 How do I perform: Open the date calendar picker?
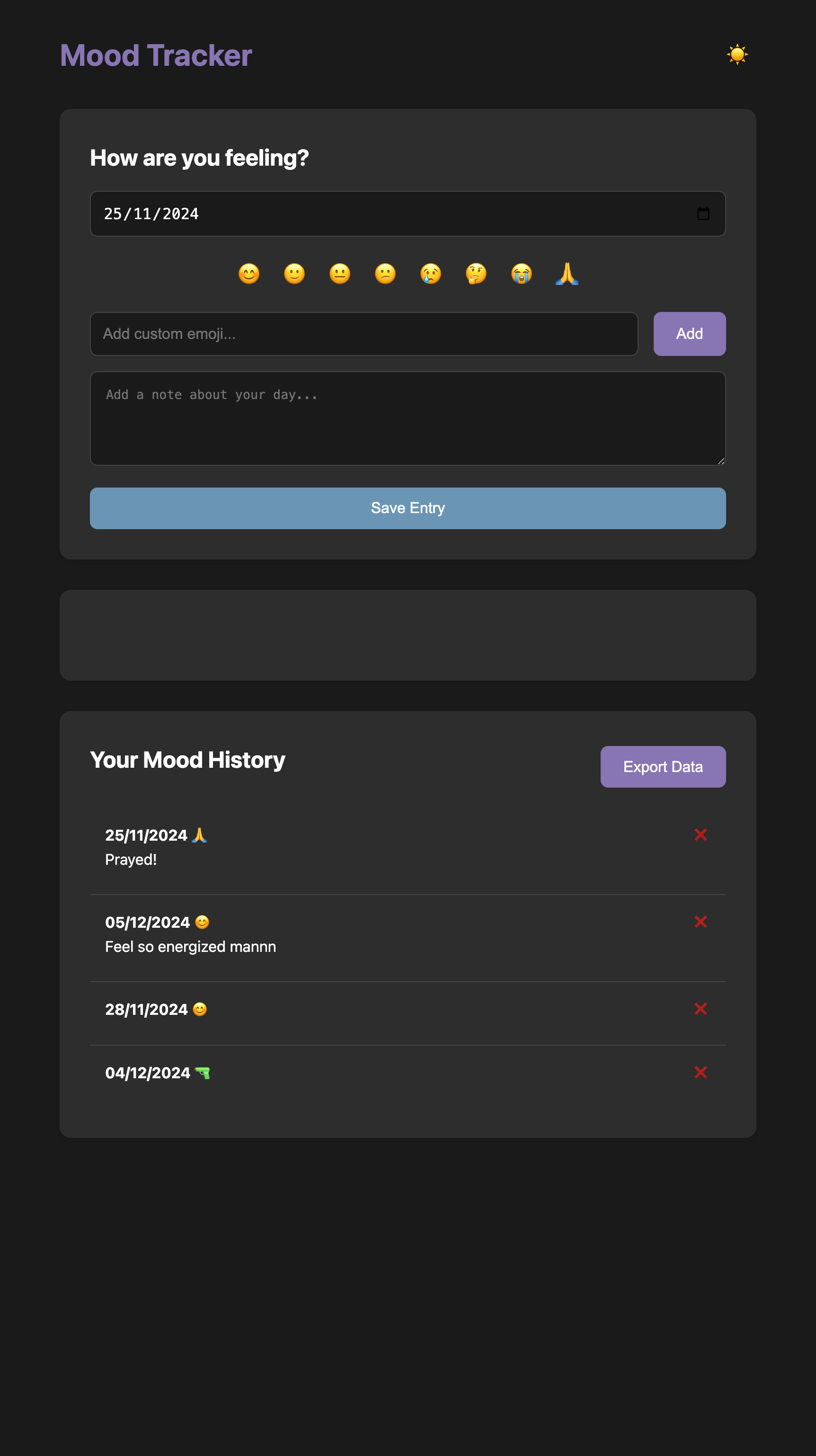click(703, 213)
